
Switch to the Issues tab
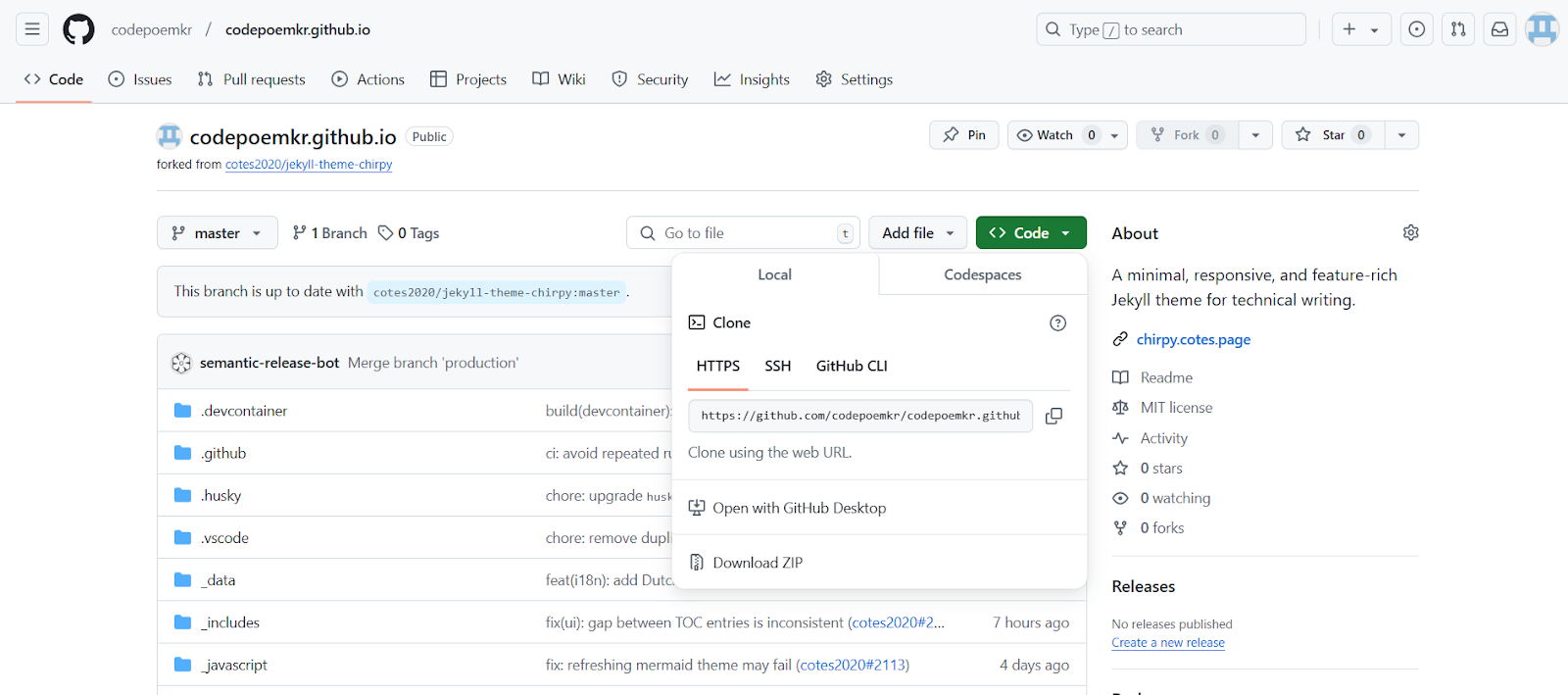point(140,79)
